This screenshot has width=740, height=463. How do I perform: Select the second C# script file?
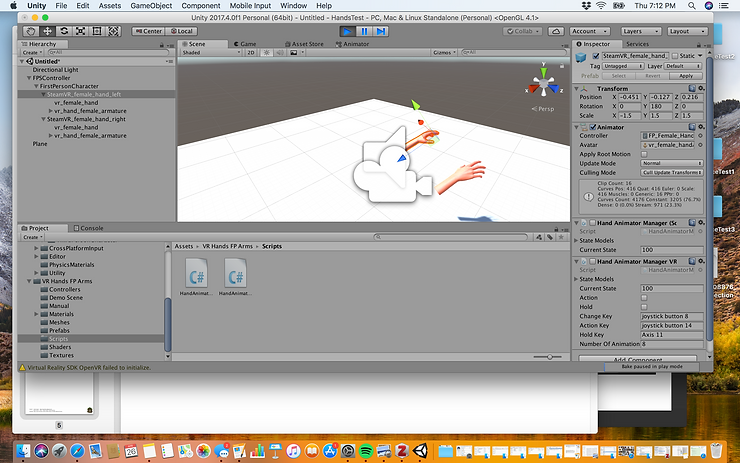click(235, 278)
